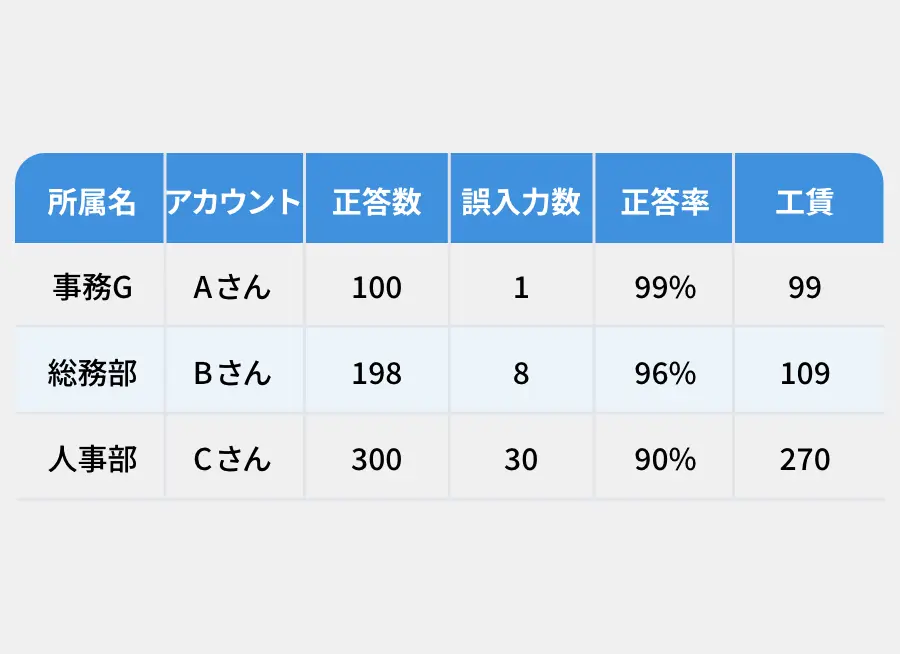900x654 pixels.
Task: Select the Cさん account cell
Action: point(234,457)
